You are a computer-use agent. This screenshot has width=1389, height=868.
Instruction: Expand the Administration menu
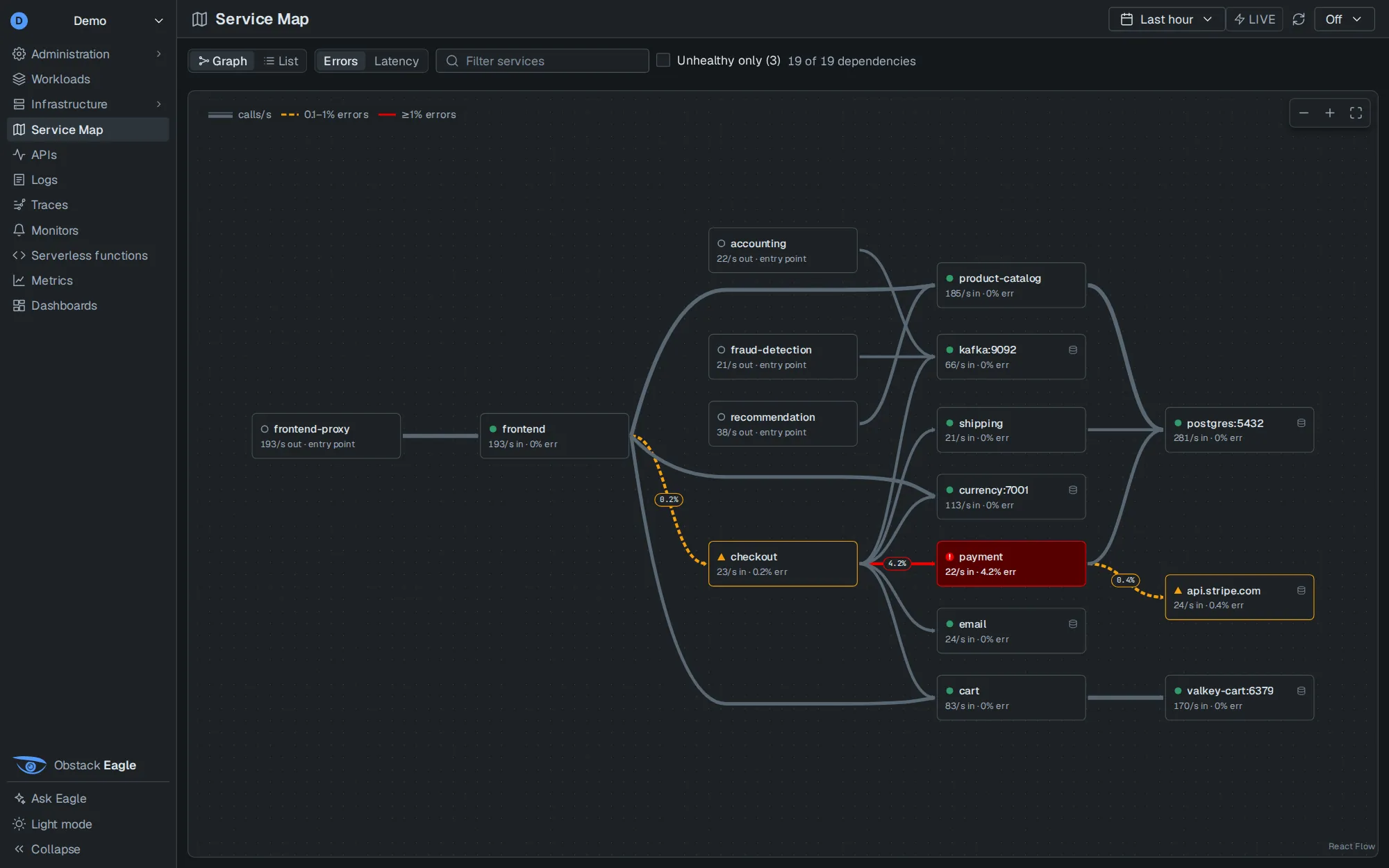[88, 54]
